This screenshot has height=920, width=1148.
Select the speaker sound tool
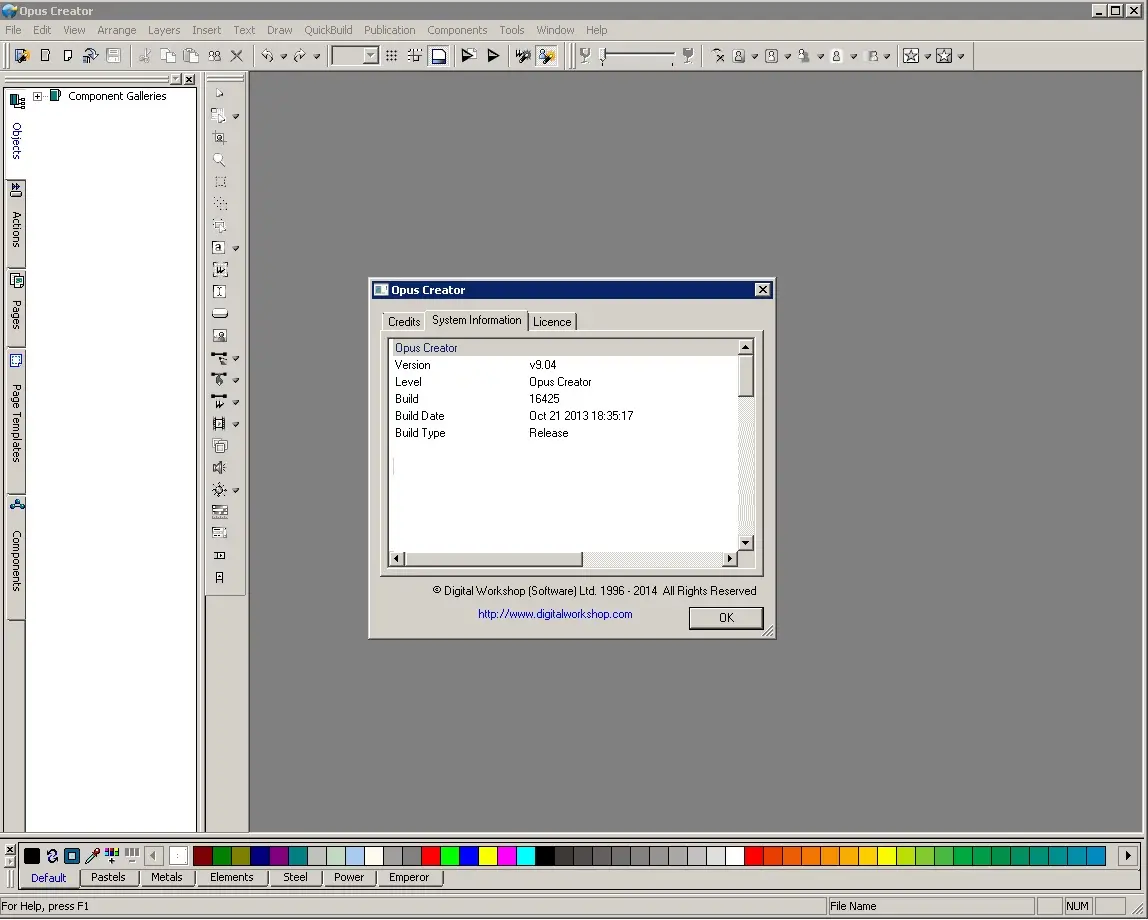[x=219, y=468]
